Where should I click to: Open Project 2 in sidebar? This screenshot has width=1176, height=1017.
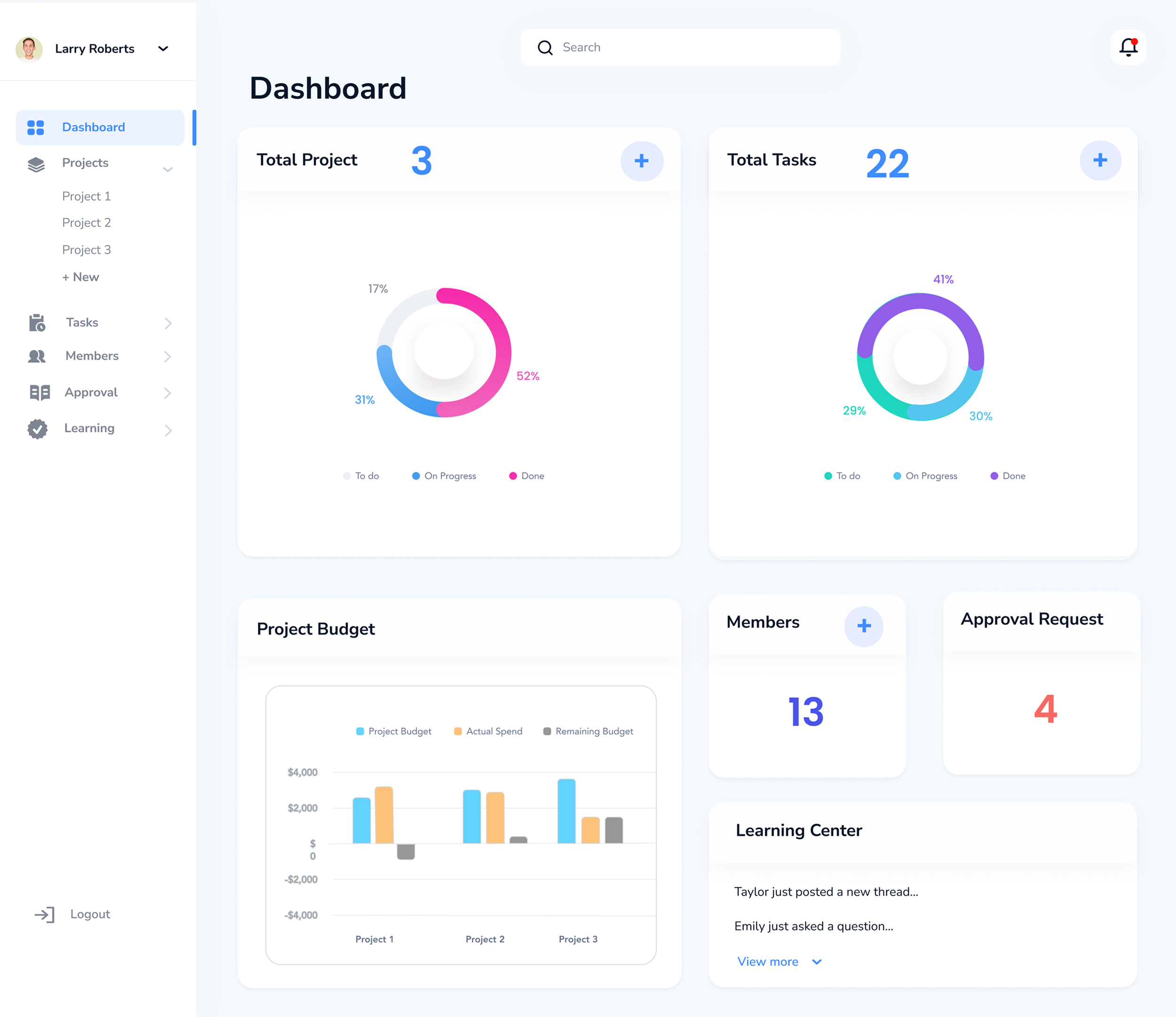point(86,223)
